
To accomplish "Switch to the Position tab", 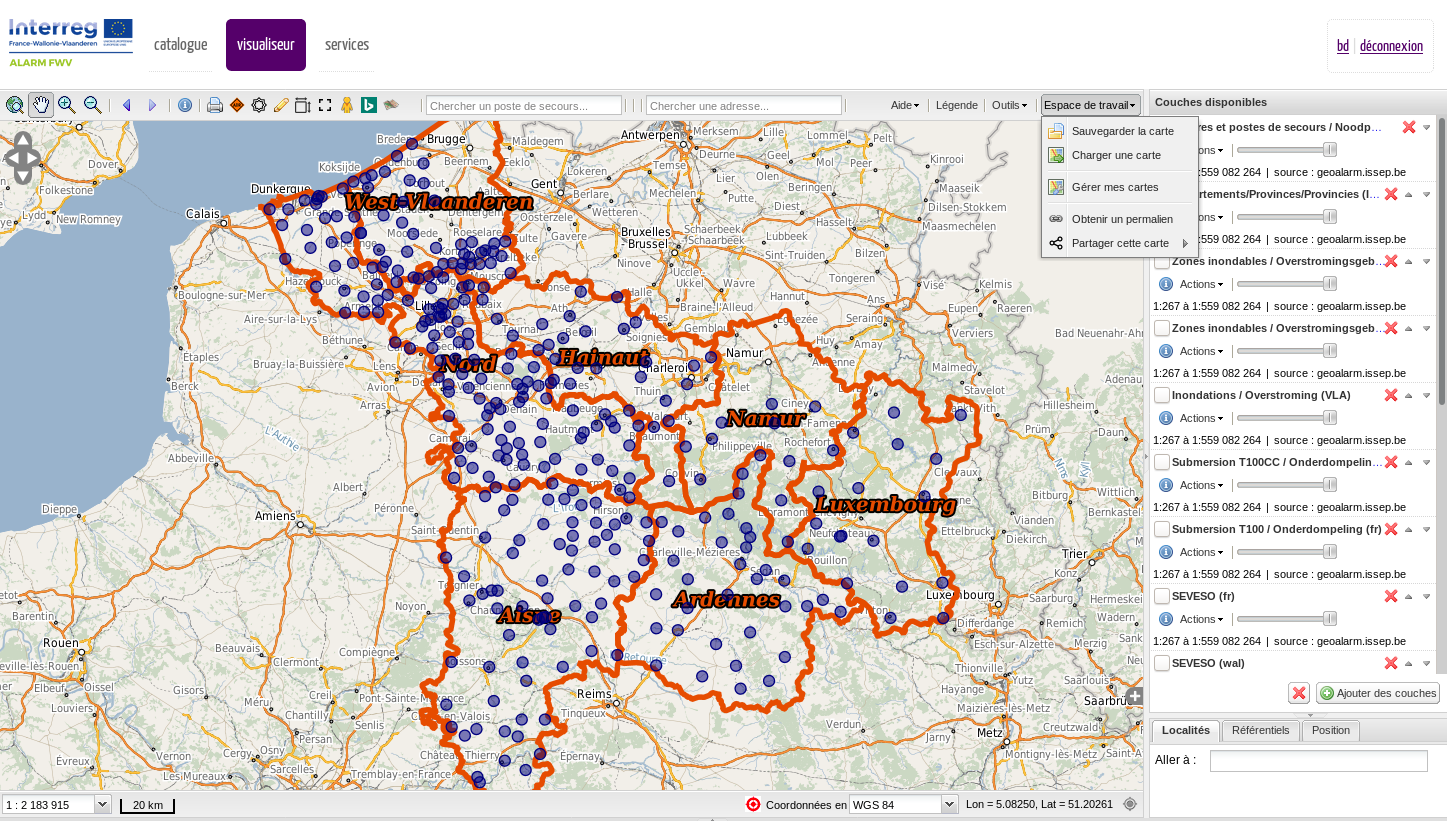I will click(x=1331, y=731).
